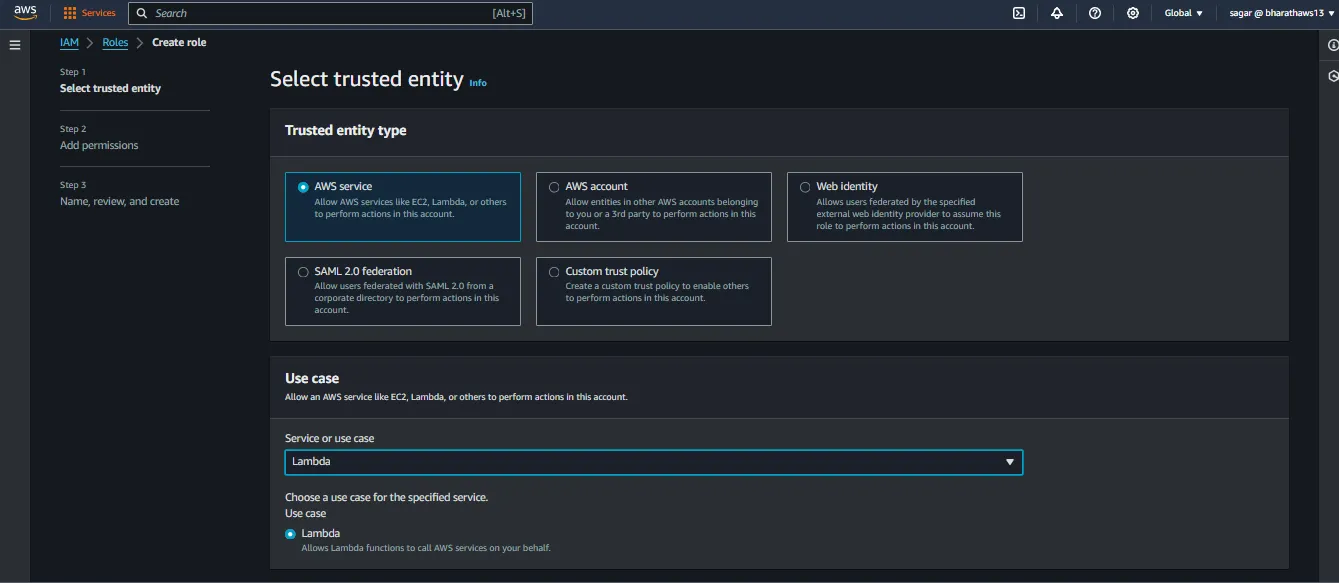Open the sagar @ bharathaws13 account menu

click(x=1282, y=13)
